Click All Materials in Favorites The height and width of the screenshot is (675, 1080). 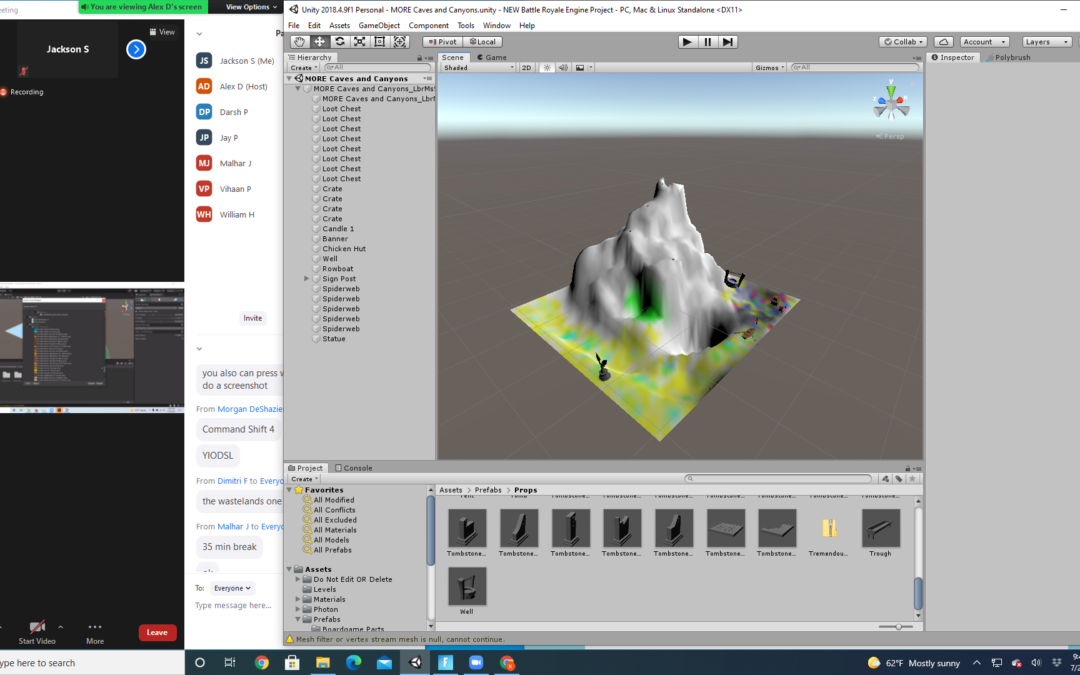[x=335, y=530]
